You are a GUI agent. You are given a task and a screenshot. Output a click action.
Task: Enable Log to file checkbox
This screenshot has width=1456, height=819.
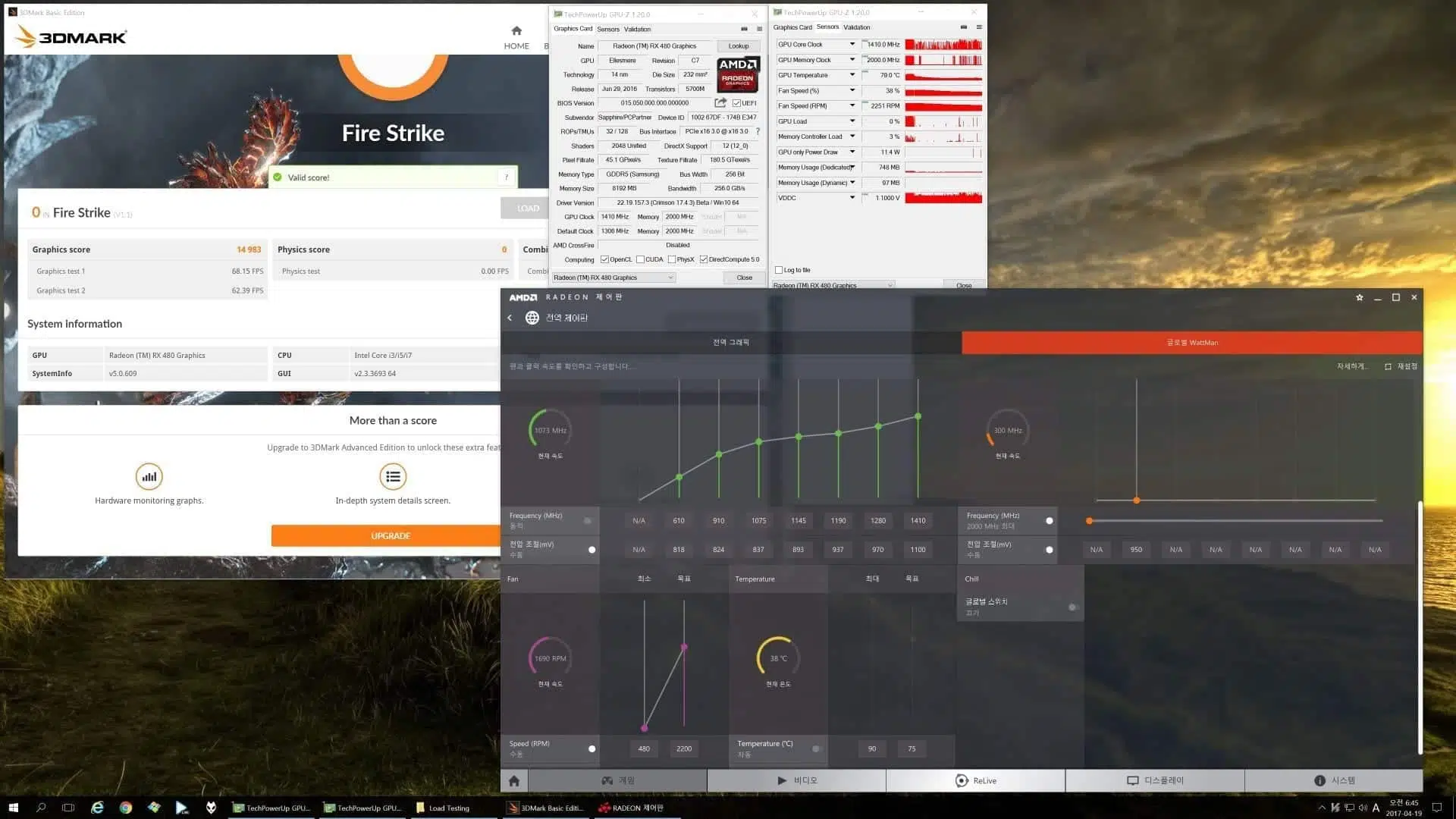coord(779,270)
